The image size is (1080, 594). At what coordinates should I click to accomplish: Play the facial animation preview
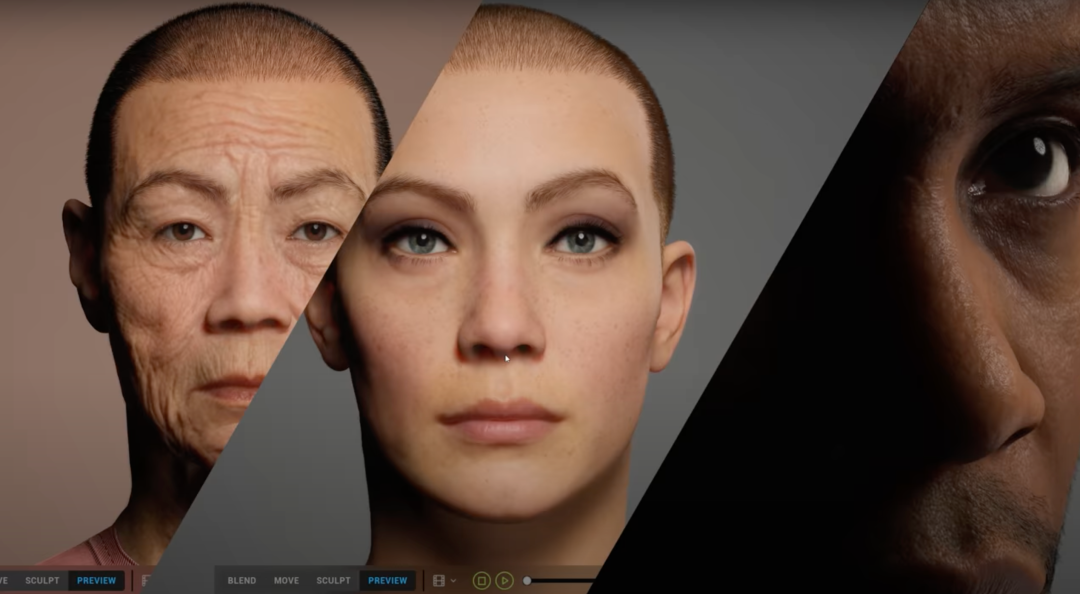pyautogui.click(x=504, y=581)
